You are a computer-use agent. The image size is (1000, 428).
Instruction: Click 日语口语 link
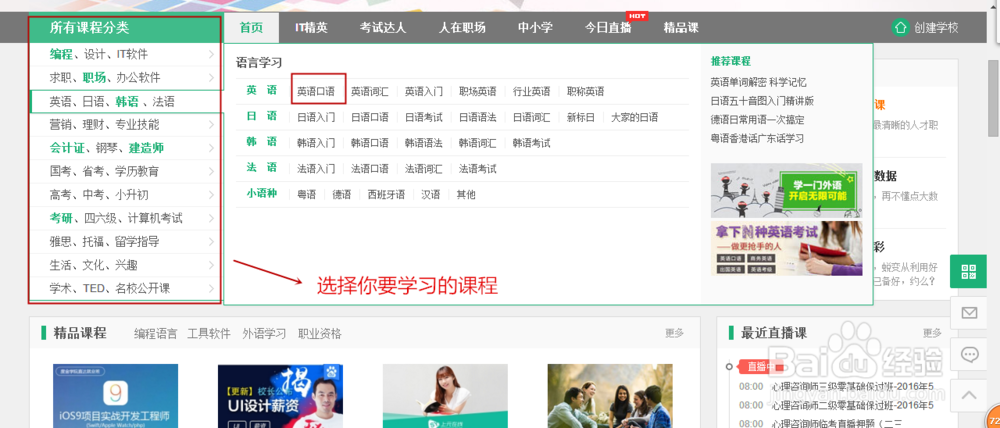370,117
